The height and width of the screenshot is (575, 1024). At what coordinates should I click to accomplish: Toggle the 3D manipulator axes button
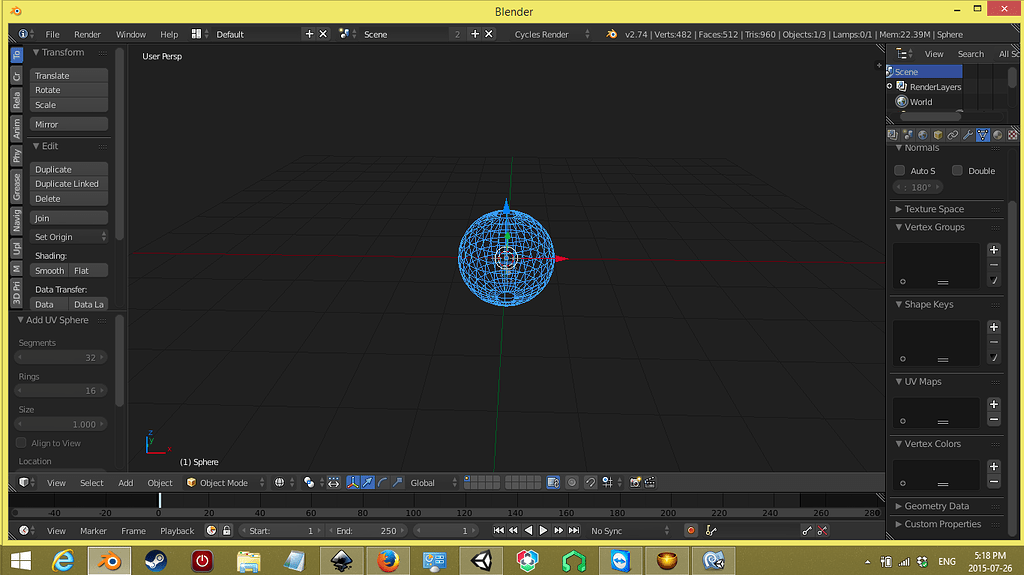click(353, 482)
